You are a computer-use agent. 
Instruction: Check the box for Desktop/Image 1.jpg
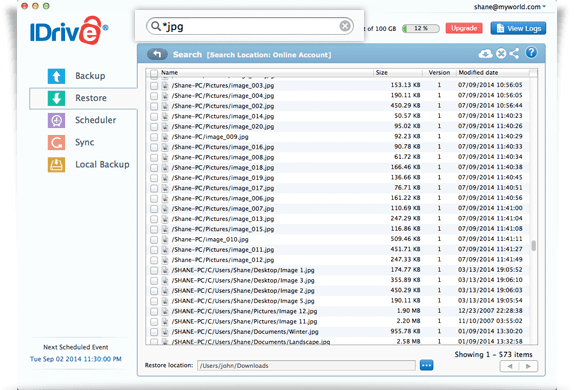(154, 270)
